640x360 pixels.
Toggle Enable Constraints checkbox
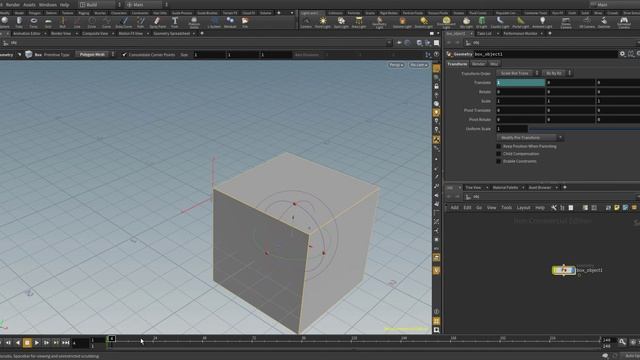(498, 161)
